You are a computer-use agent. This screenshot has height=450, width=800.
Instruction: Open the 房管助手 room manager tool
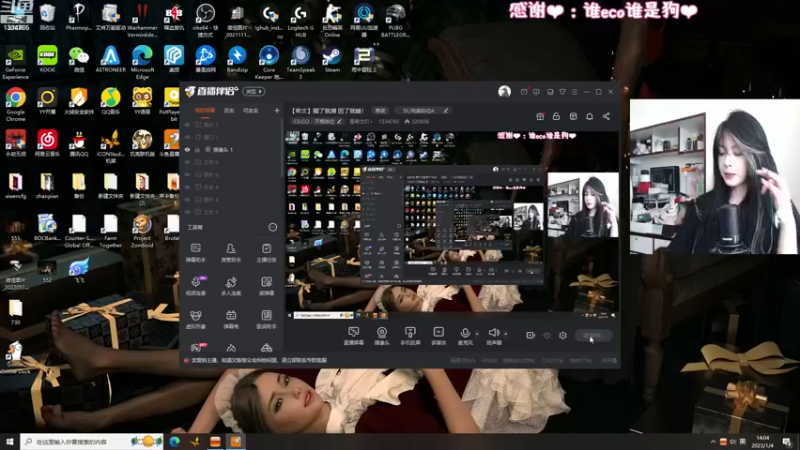pyautogui.click(x=231, y=253)
